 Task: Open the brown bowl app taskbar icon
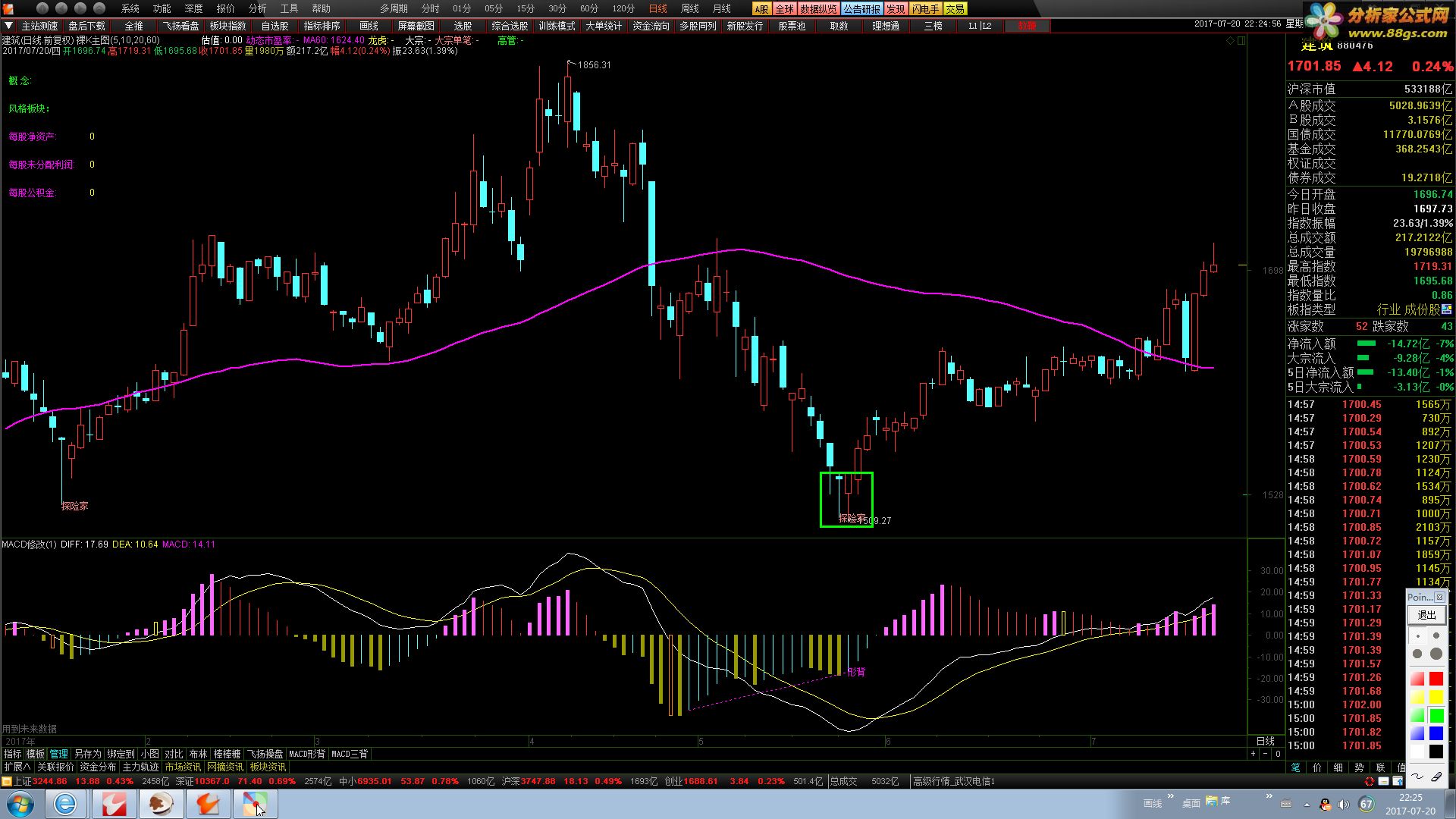pos(161,804)
